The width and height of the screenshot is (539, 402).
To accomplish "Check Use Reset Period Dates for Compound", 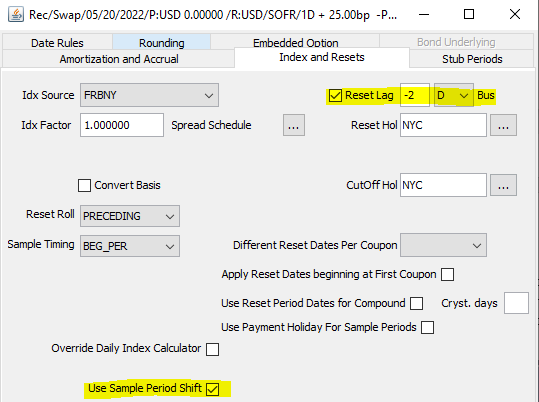I will point(416,303).
